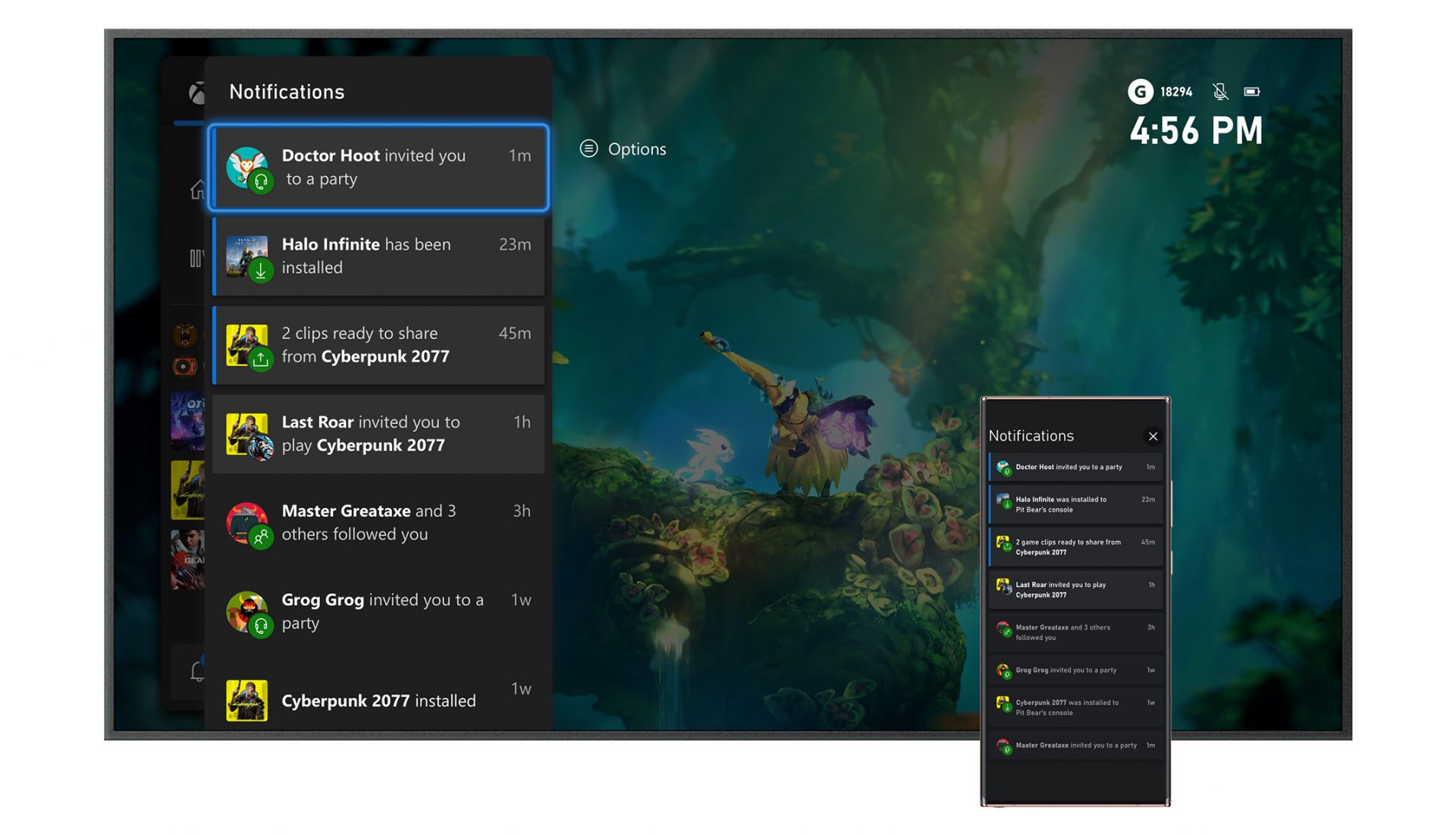Click the green share upload badge

261,359
